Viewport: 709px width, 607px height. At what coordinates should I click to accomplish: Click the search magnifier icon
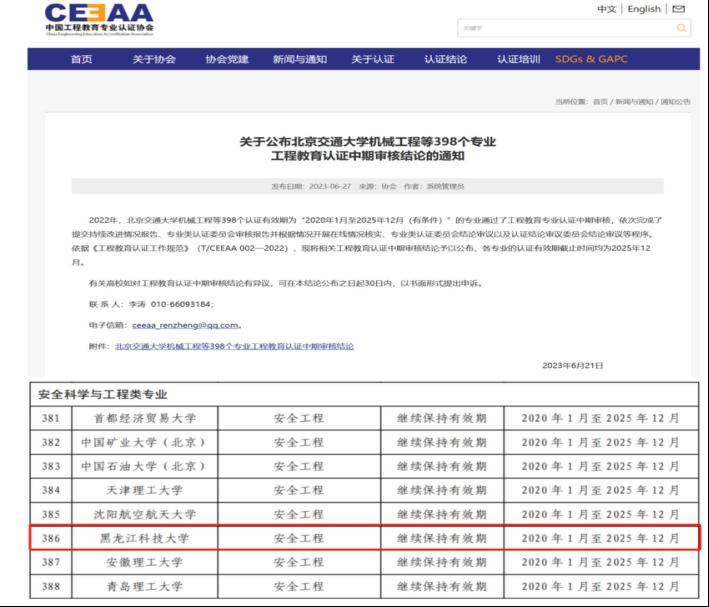tap(682, 28)
